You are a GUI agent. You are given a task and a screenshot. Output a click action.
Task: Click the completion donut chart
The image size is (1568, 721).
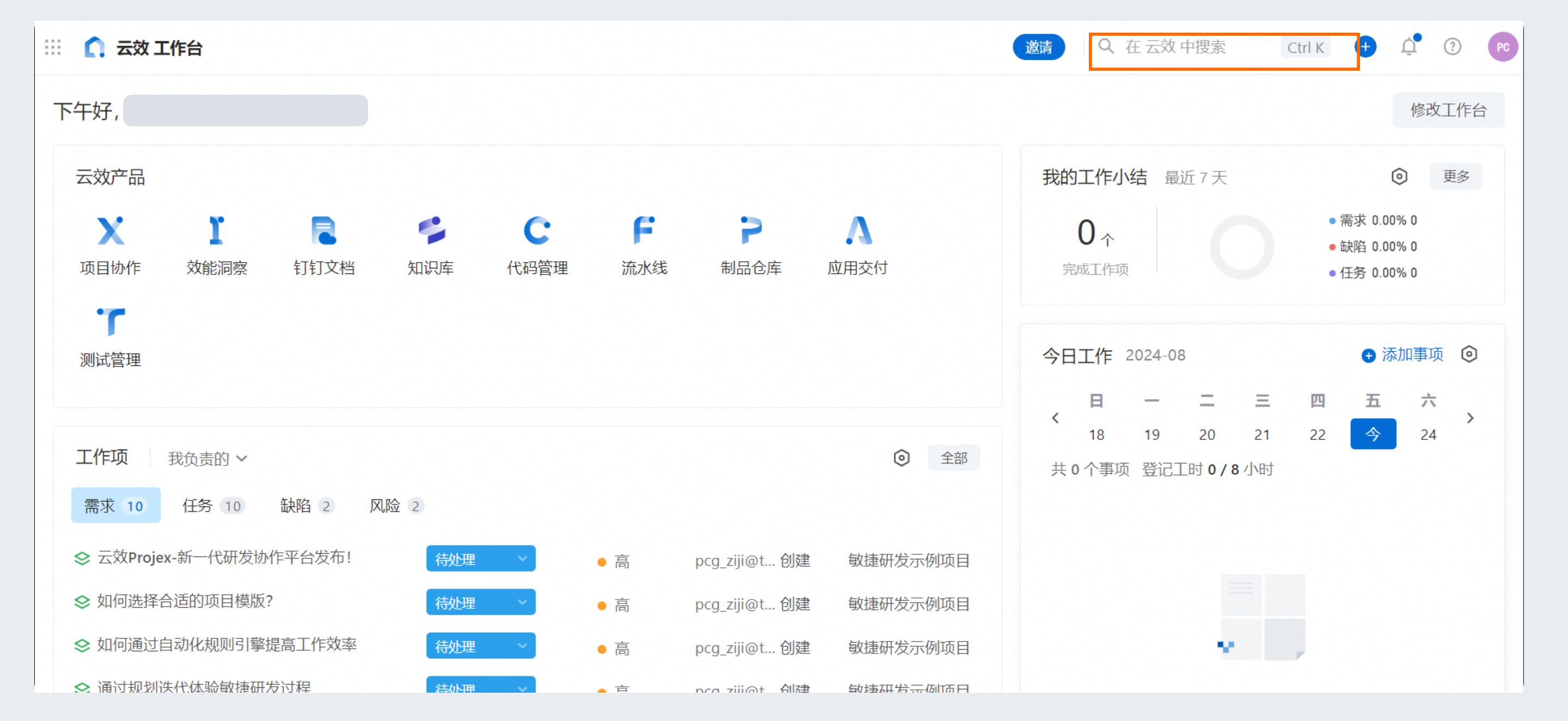click(1242, 247)
